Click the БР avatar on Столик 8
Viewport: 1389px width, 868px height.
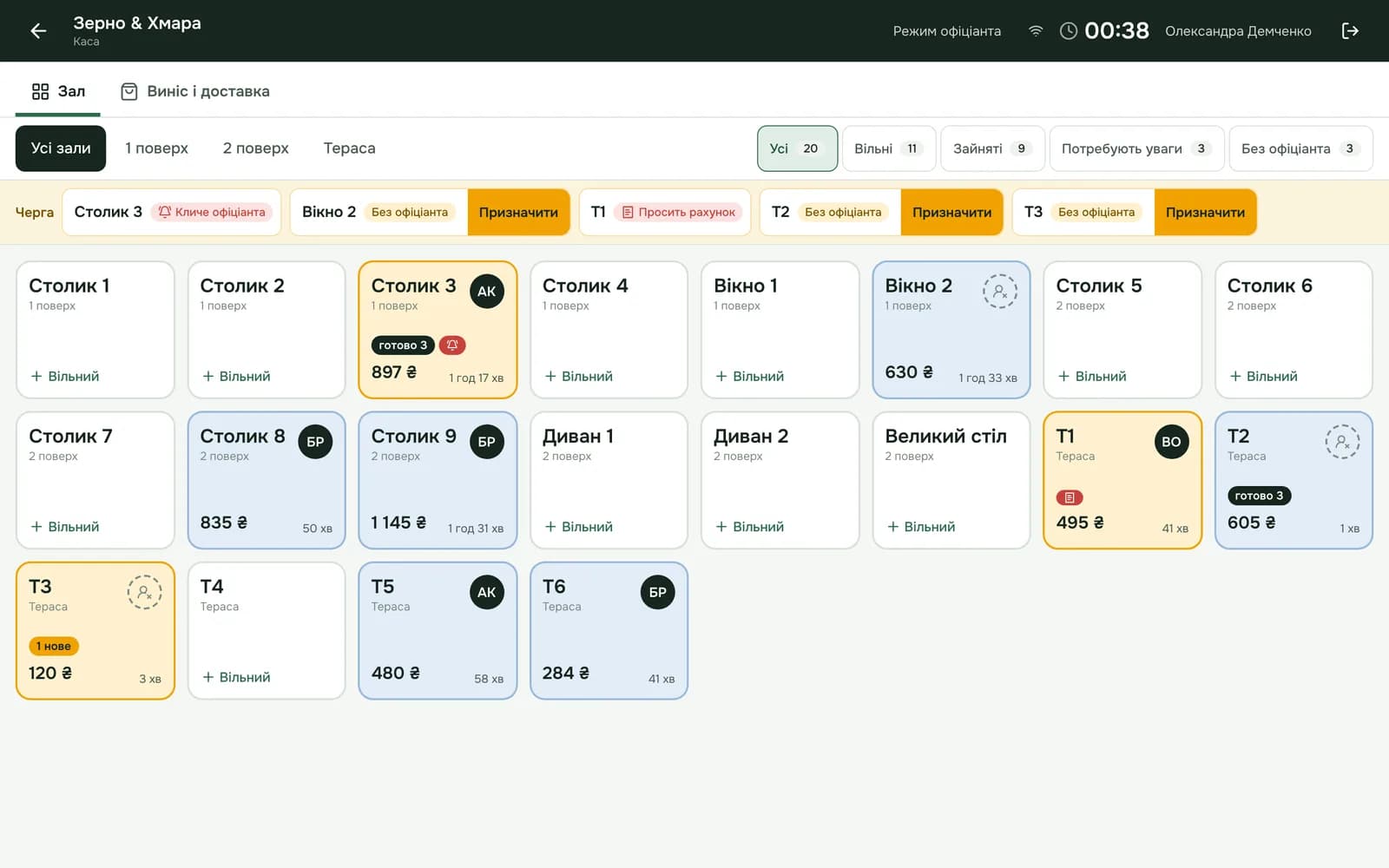point(315,442)
